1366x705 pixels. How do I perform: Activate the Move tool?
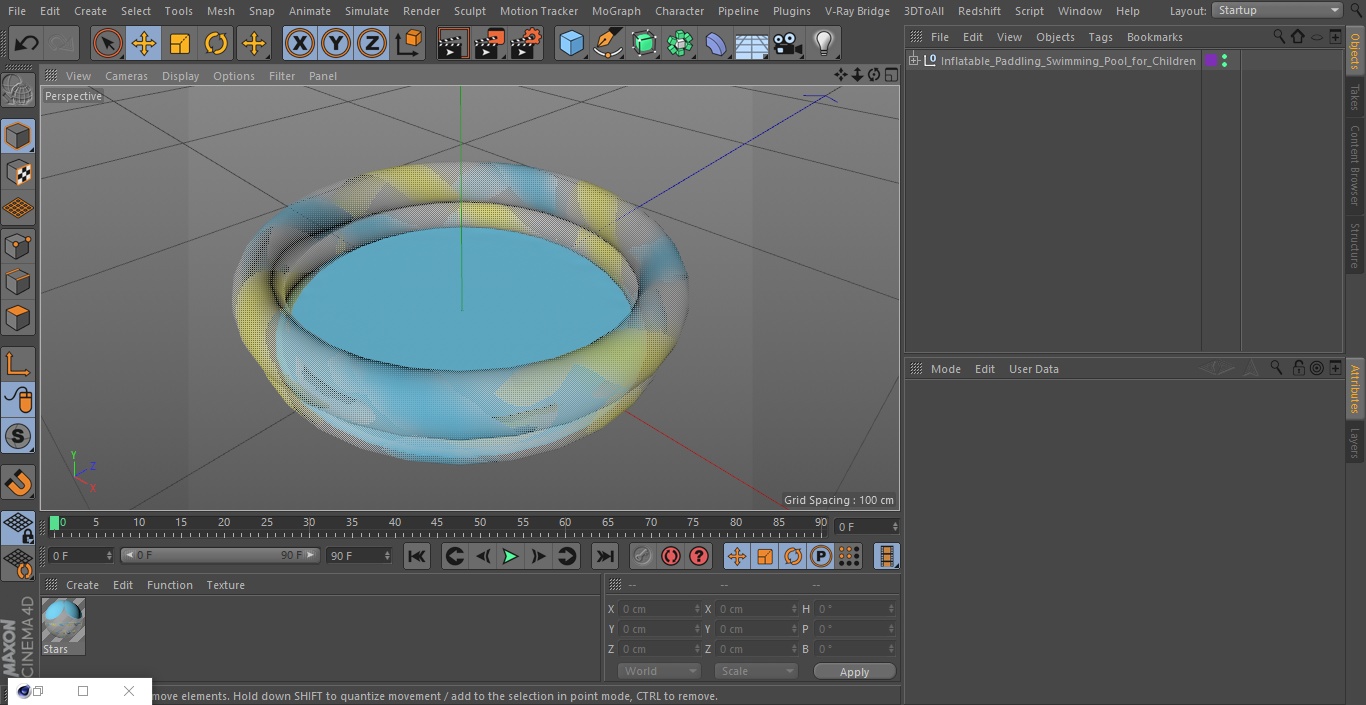(x=144, y=43)
